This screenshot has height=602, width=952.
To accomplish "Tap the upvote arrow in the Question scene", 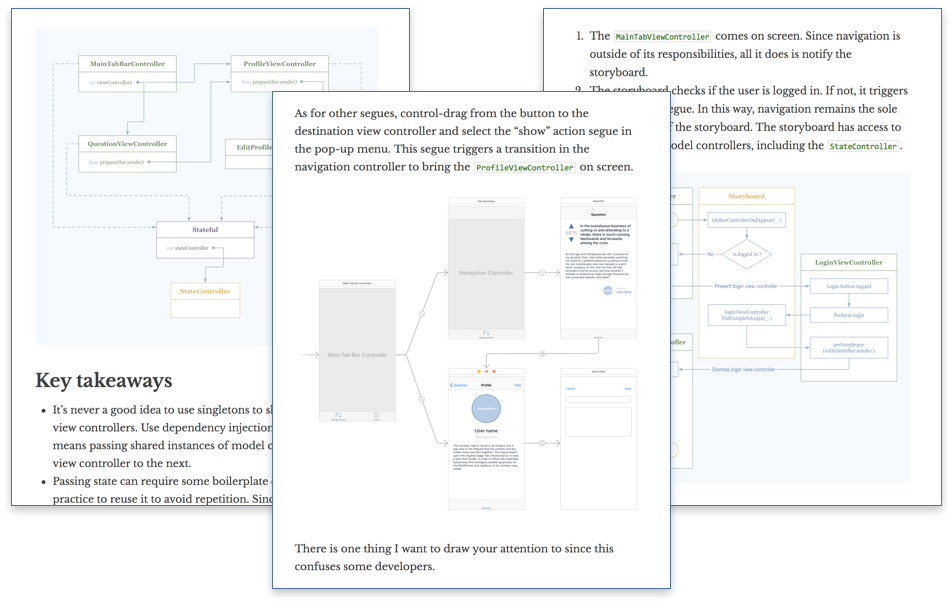I will [571, 226].
